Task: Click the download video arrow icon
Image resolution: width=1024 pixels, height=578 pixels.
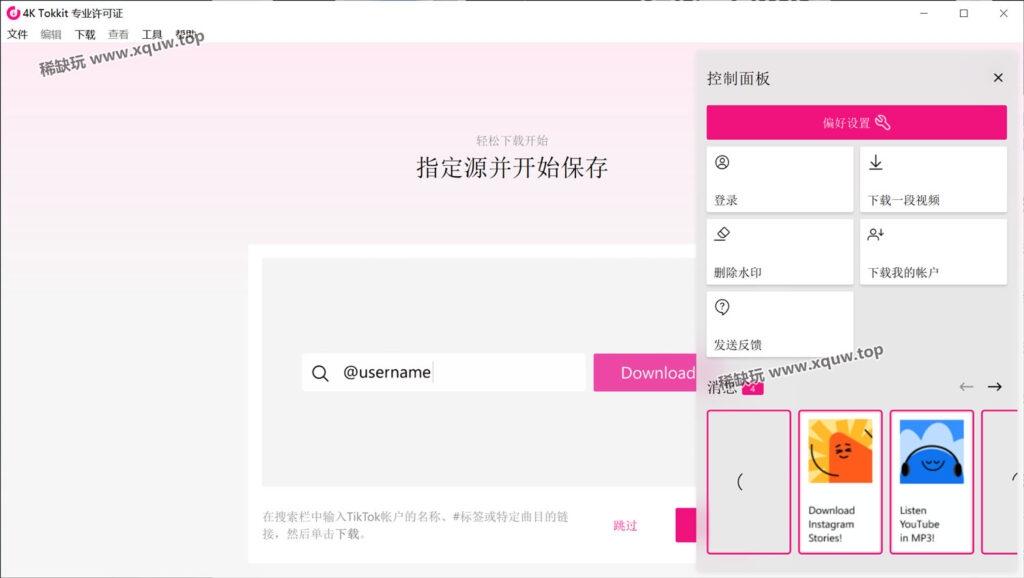Action: click(x=876, y=163)
